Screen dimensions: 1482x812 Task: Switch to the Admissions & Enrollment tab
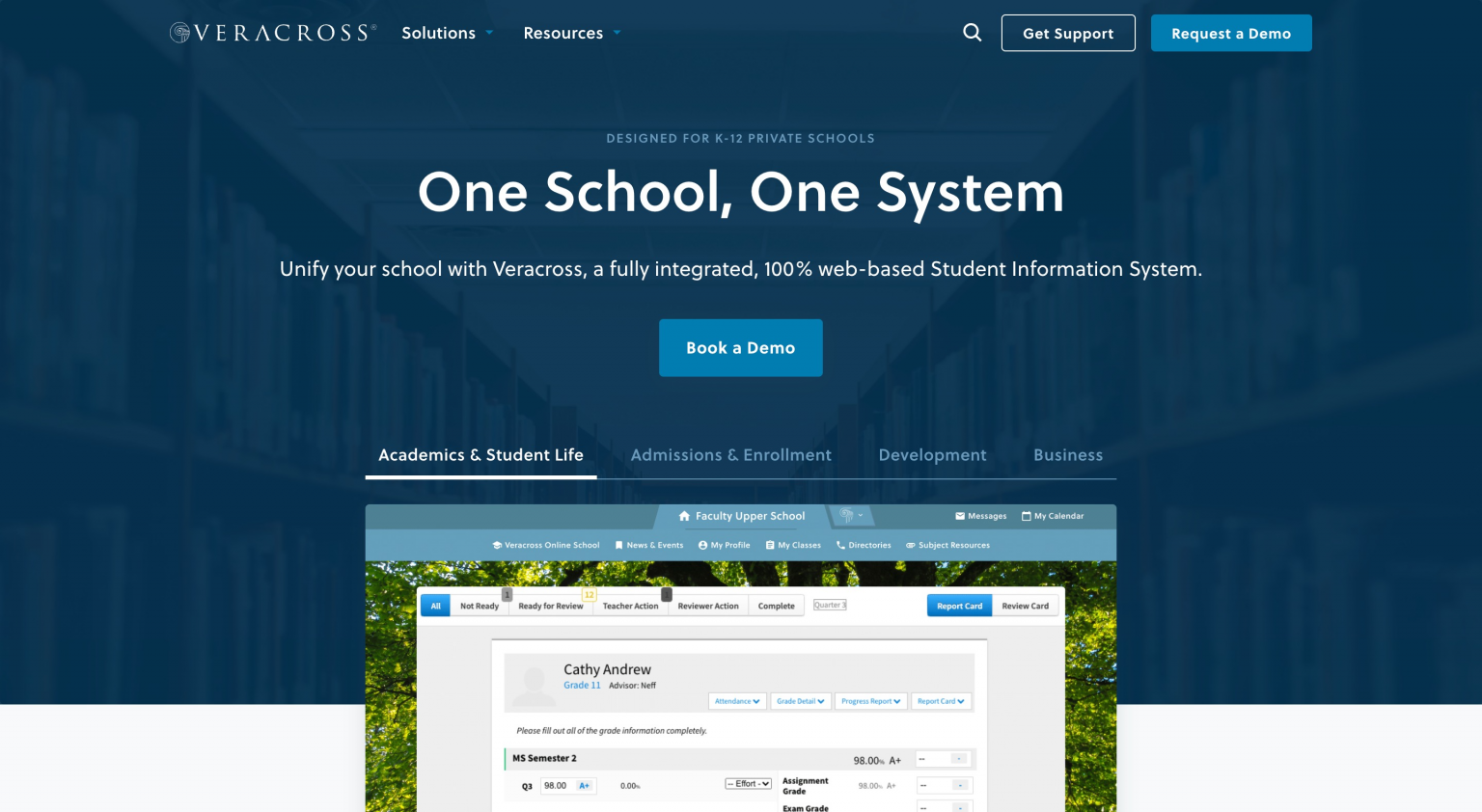click(x=730, y=454)
